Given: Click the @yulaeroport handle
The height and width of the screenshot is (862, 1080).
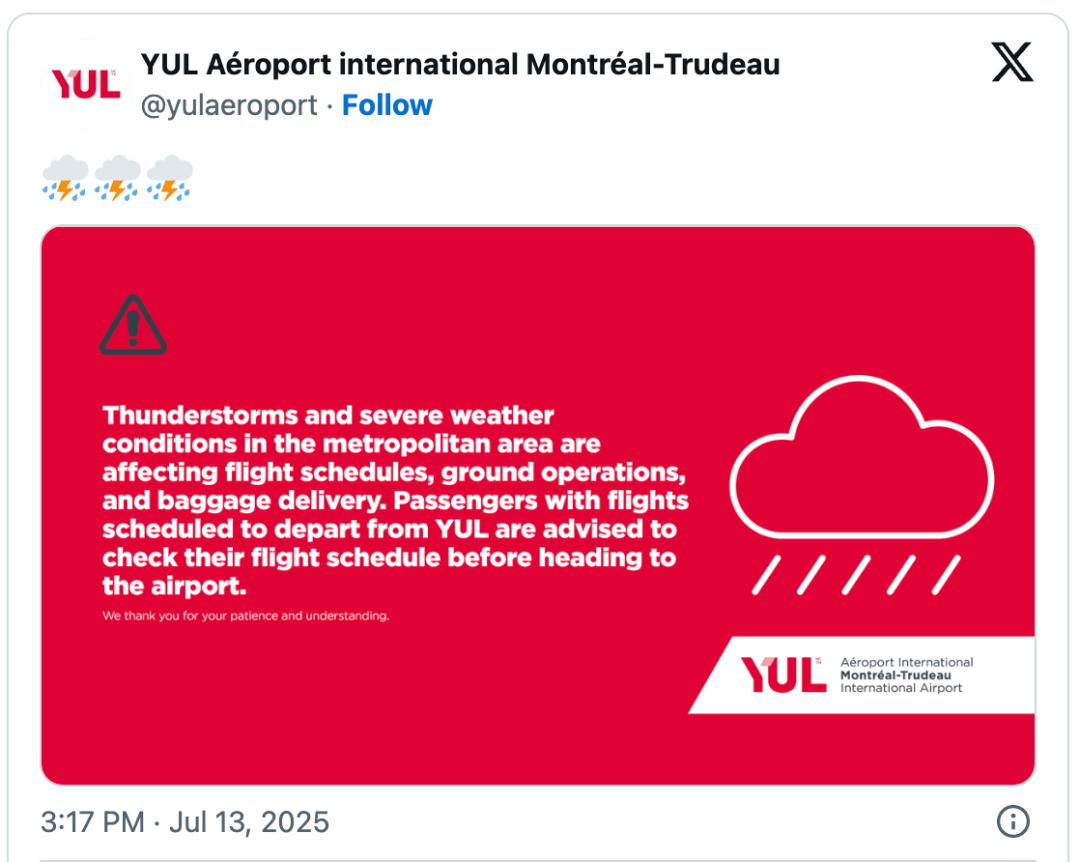Looking at the screenshot, I should [229, 105].
